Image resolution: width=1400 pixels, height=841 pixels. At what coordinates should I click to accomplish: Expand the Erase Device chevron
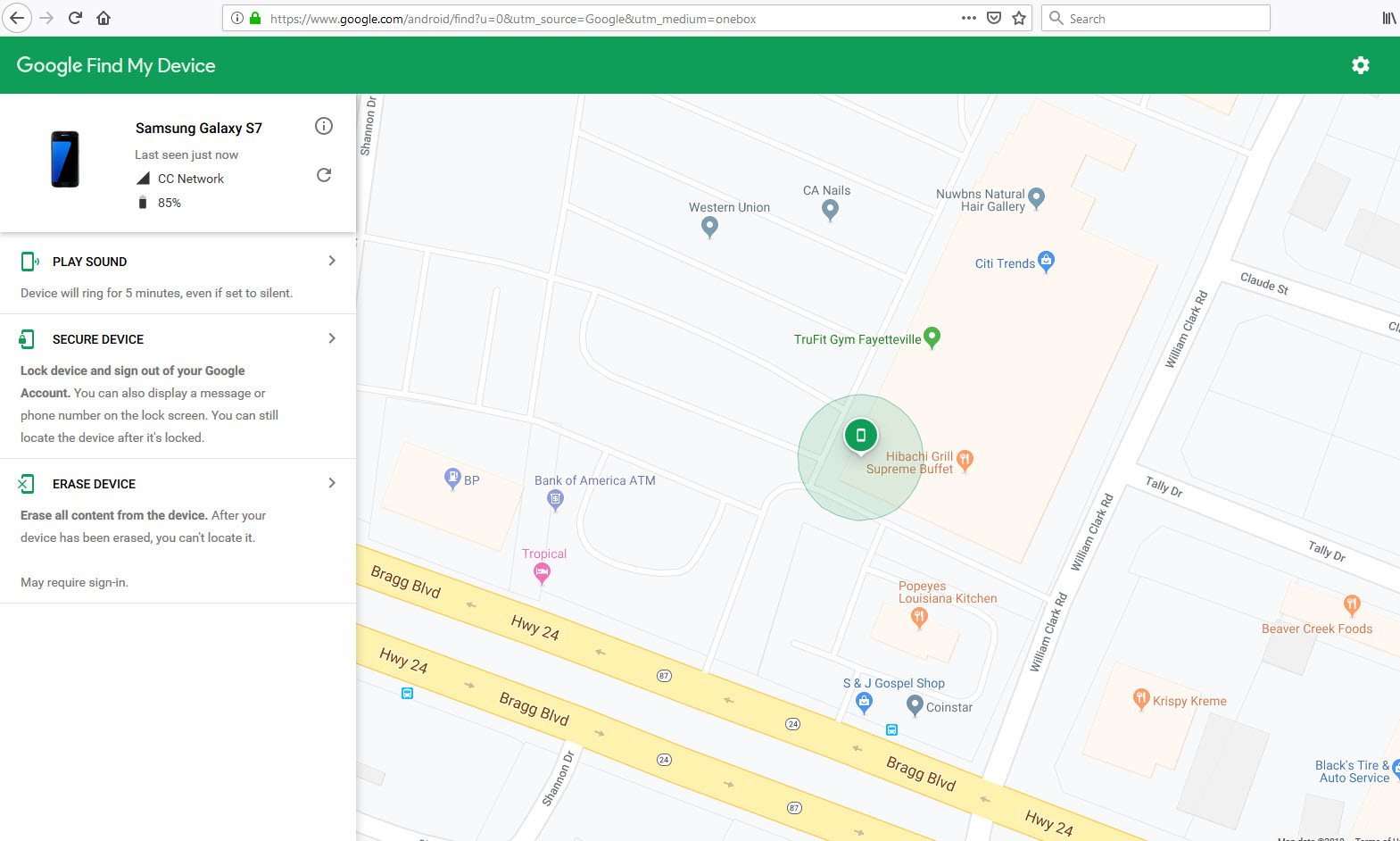click(x=332, y=483)
